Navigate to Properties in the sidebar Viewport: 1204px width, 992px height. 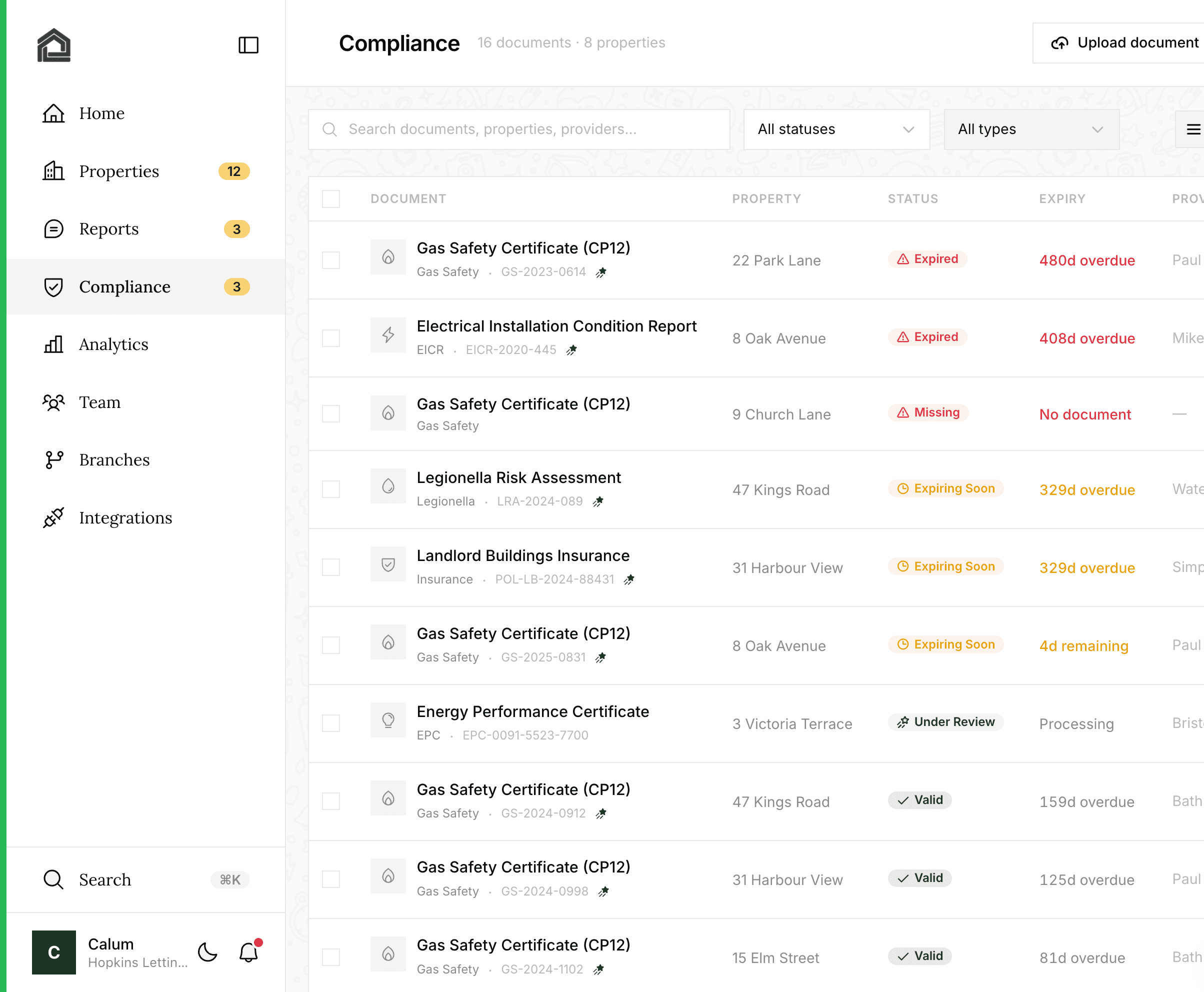pos(119,171)
